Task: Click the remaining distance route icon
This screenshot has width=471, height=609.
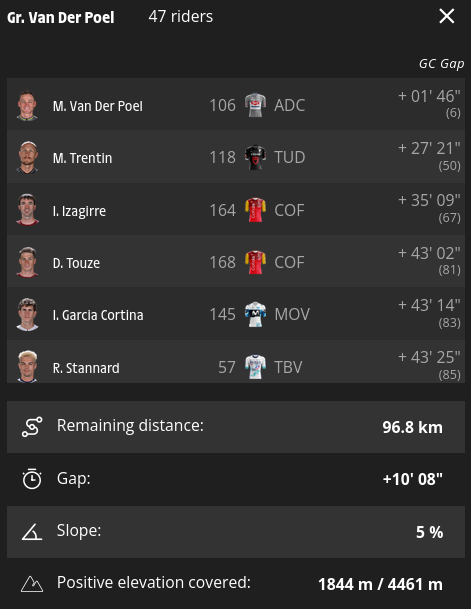Action: click(x=32, y=427)
